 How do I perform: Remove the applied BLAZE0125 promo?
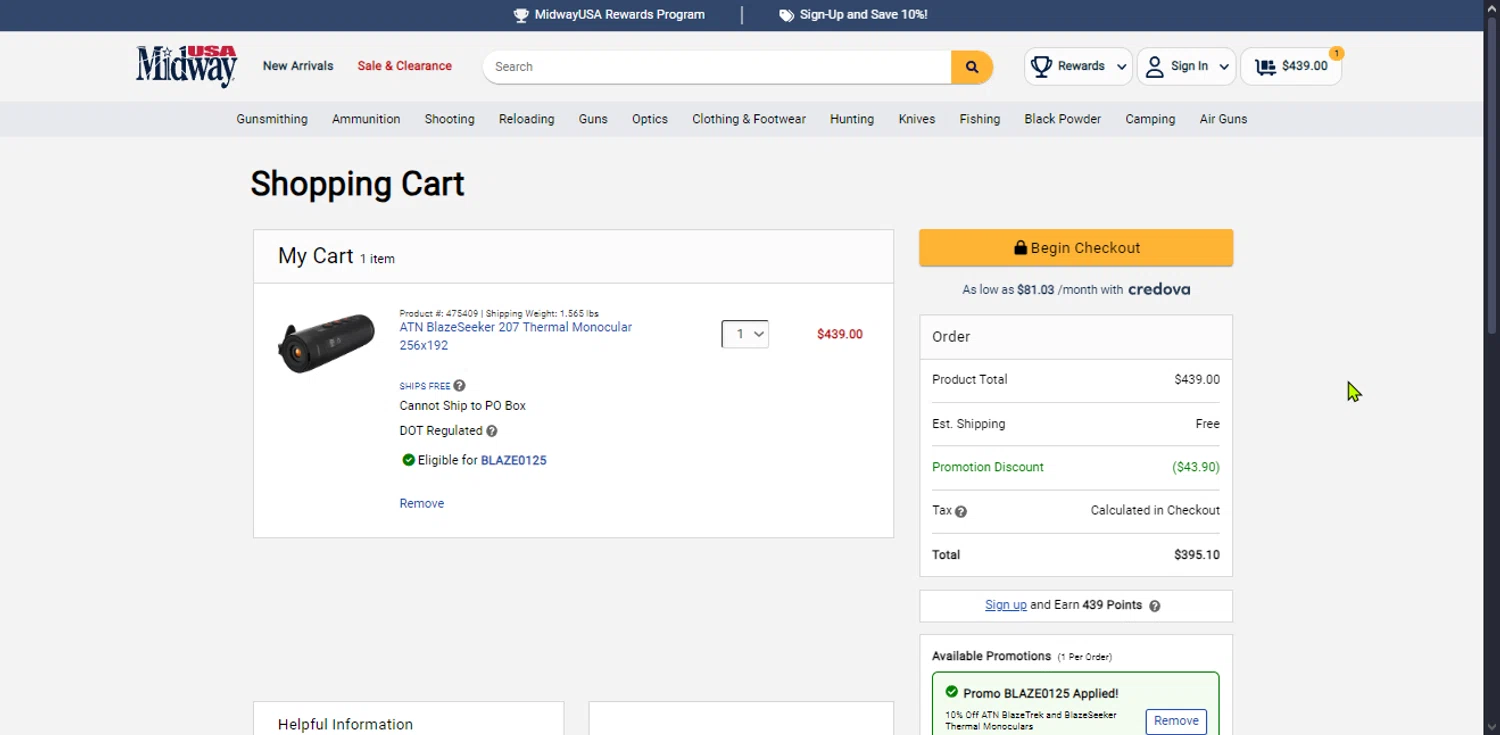[1176, 721]
